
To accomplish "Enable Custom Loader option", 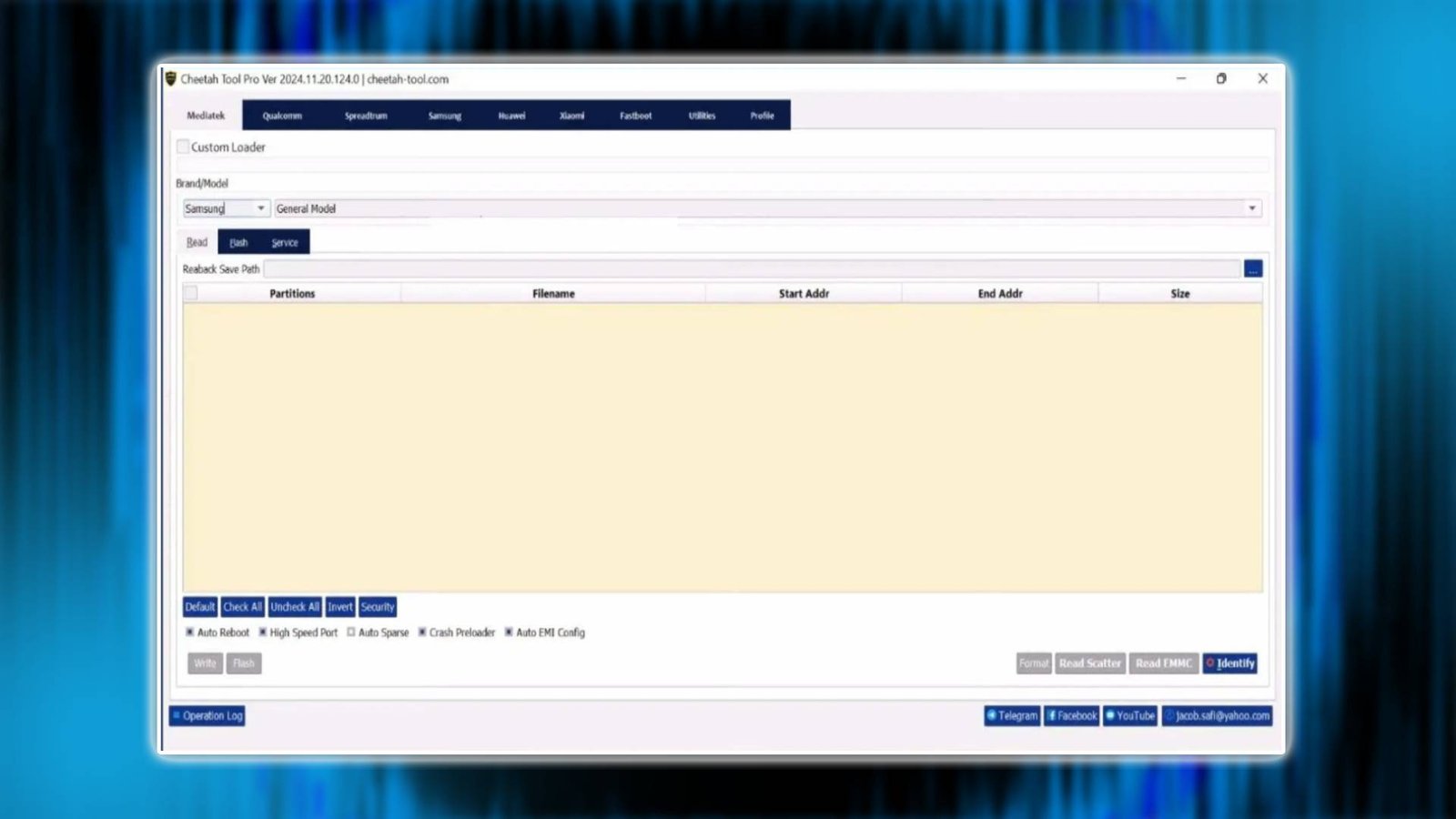I will [x=182, y=146].
